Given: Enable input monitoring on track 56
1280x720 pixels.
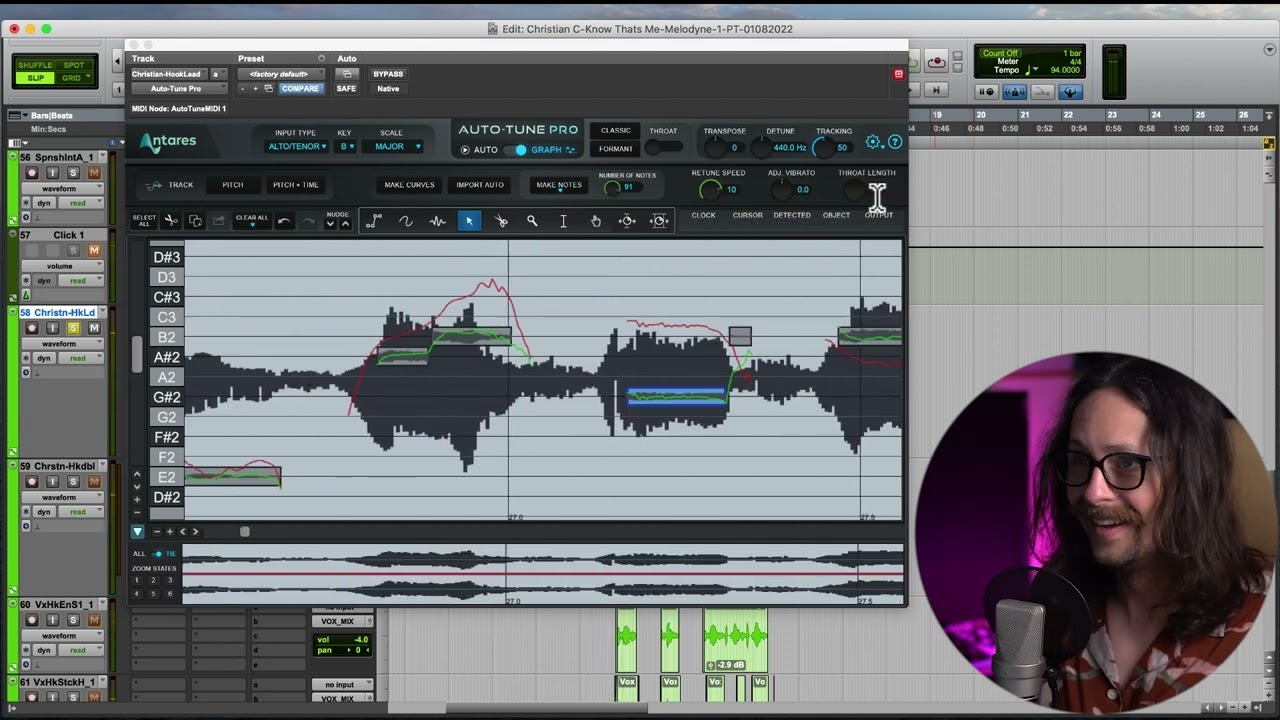Looking at the screenshot, I should (x=53, y=174).
